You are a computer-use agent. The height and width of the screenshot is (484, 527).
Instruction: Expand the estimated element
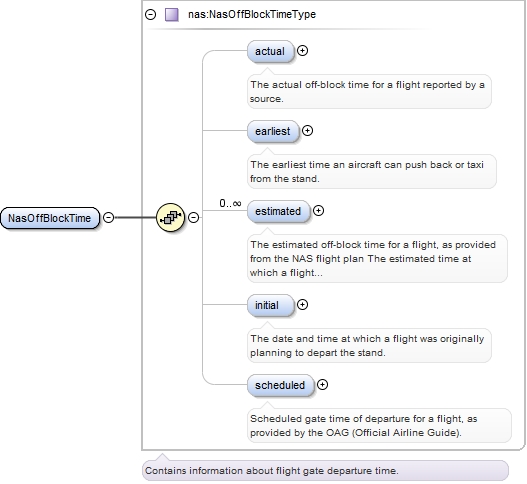[x=318, y=211]
